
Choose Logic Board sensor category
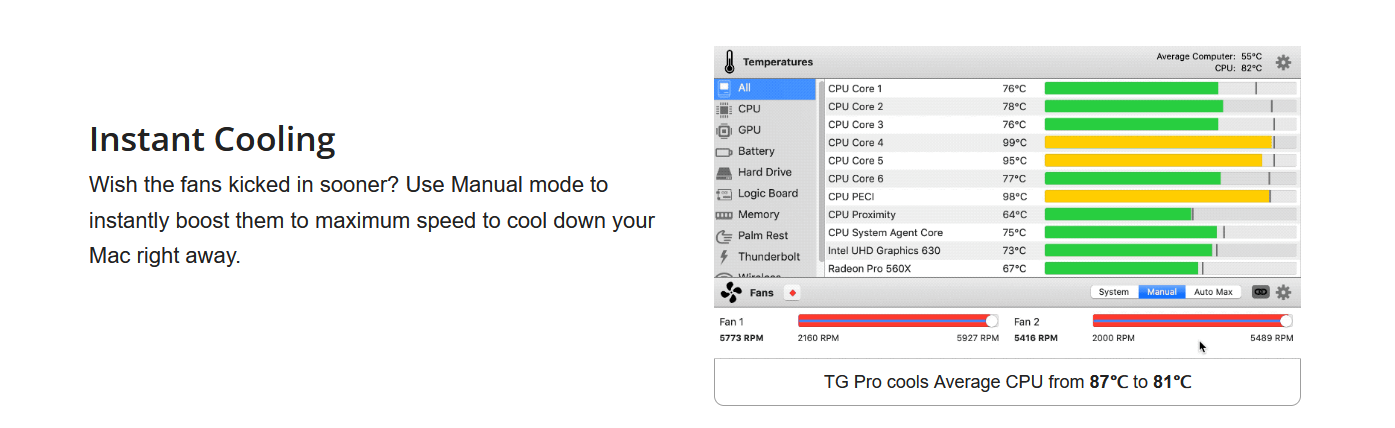[766, 193]
